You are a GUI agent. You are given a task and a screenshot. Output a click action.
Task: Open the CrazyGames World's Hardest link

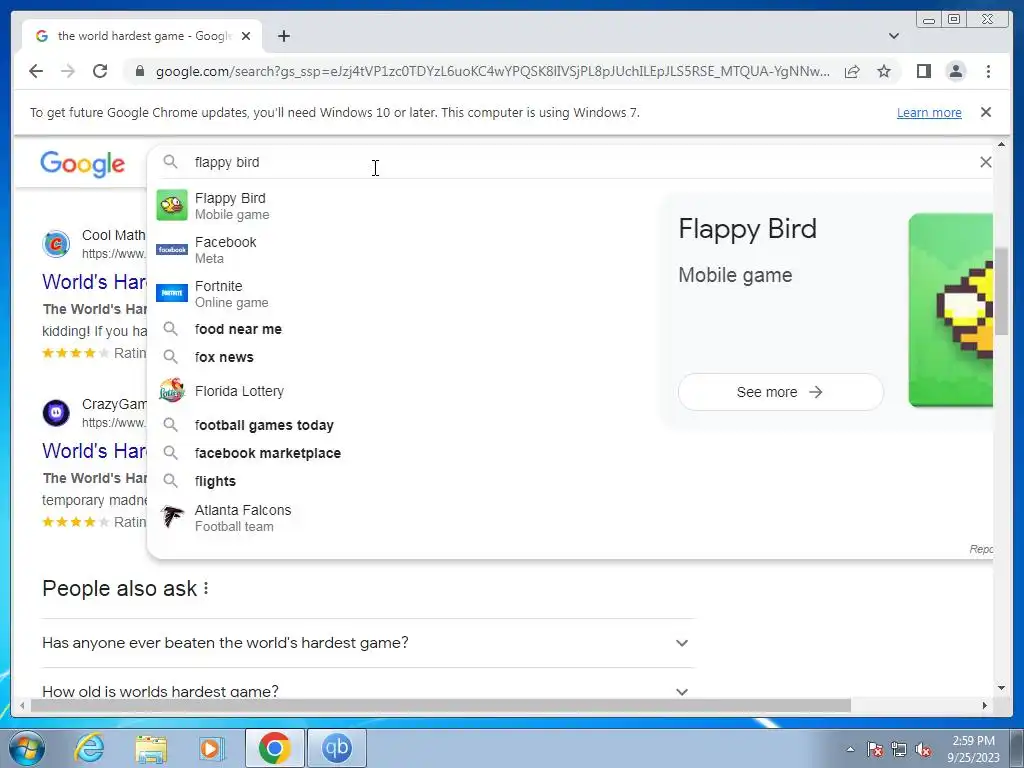pos(95,451)
